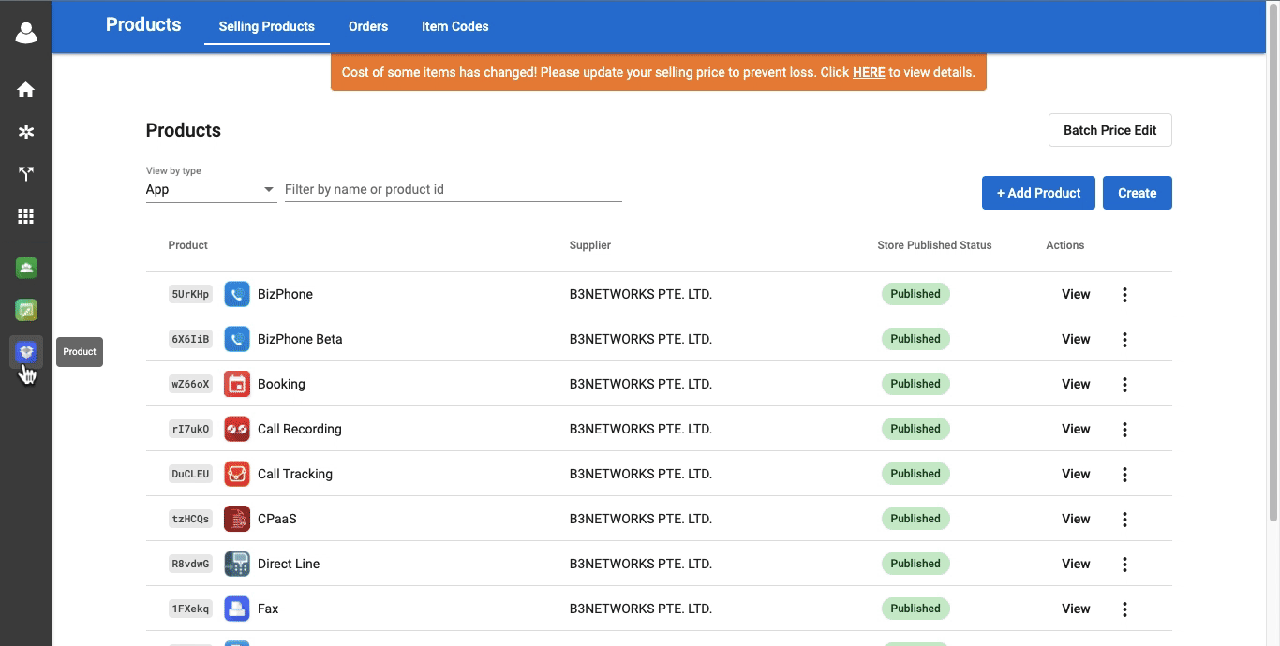
Task: Click the Batch Price Edit button
Action: coord(1110,130)
